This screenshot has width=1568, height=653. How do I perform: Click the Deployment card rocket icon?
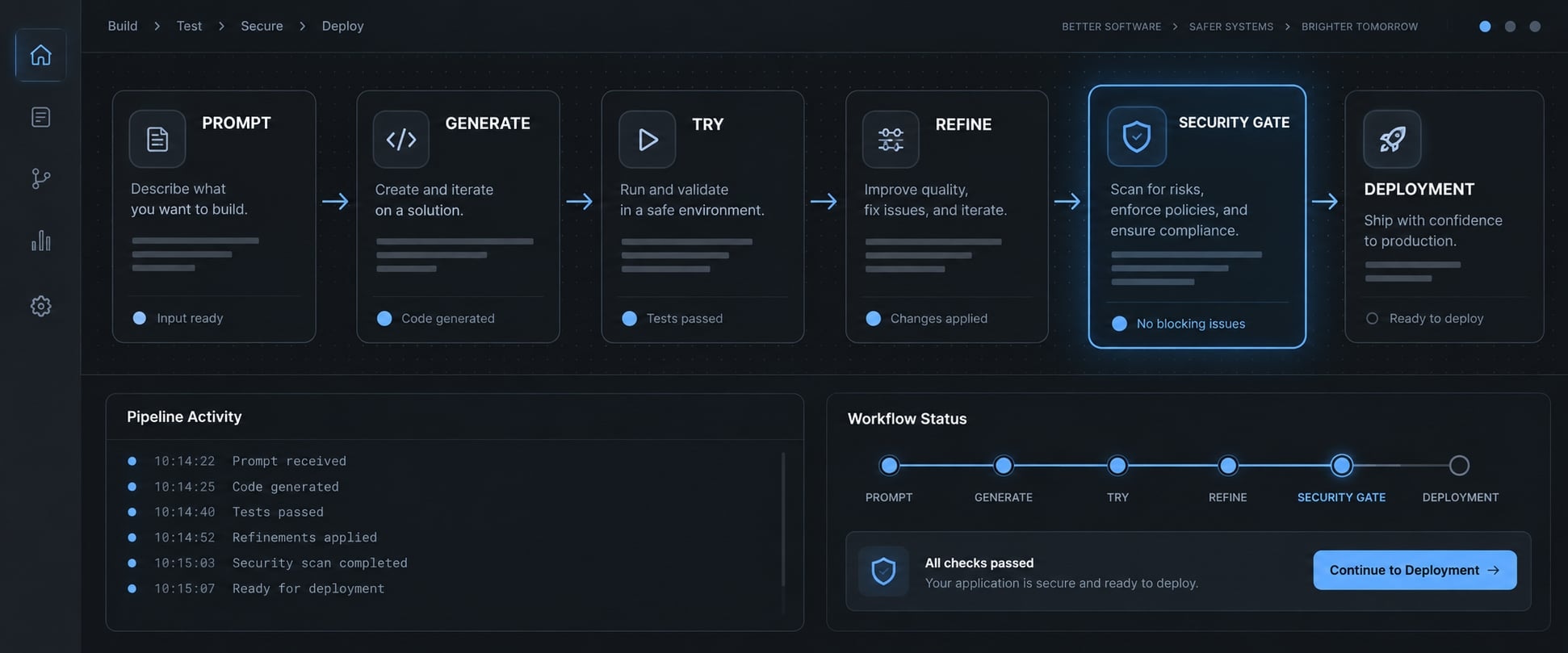pyautogui.click(x=1392, y=139)
